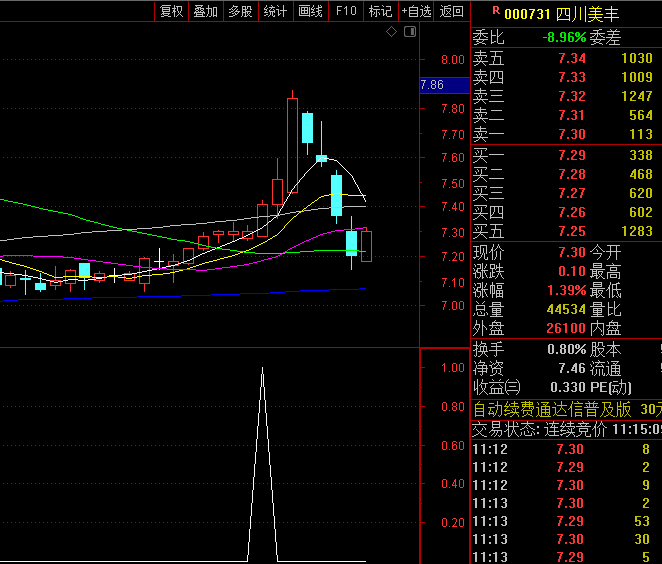Click the 卖一 ask price 7.30 row
This screenshot has width=662, height=564.
tap(565, 134)
